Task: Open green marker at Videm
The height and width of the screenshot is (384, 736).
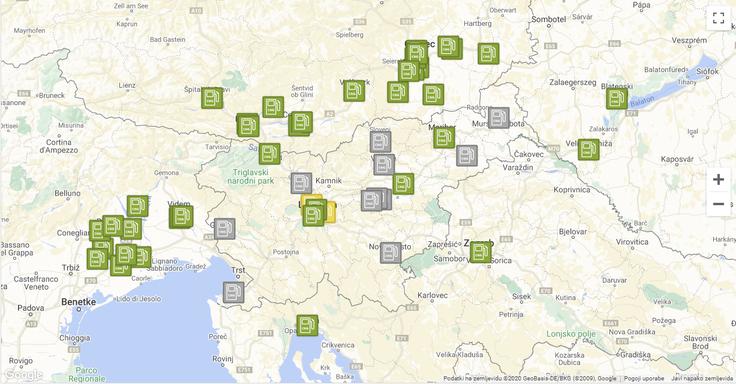Action: click(x=181, y=216)
